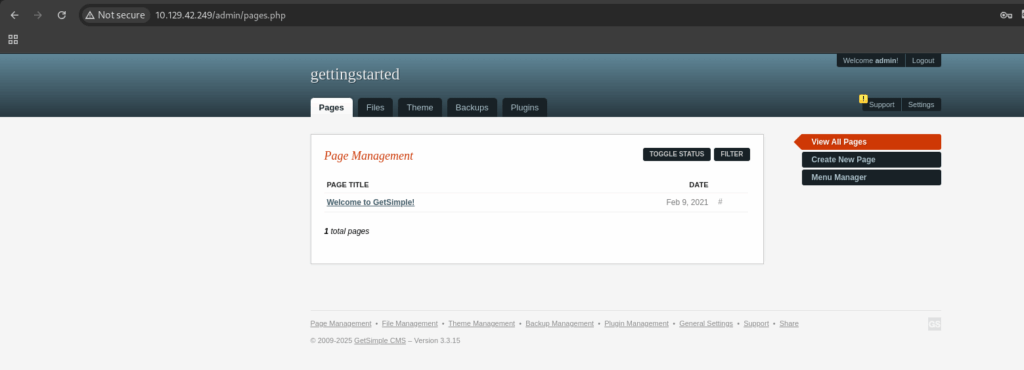This screenshot has width=1024, height=370.
Task: Click Create New Page in sidebar
Action: coord(871,159)
